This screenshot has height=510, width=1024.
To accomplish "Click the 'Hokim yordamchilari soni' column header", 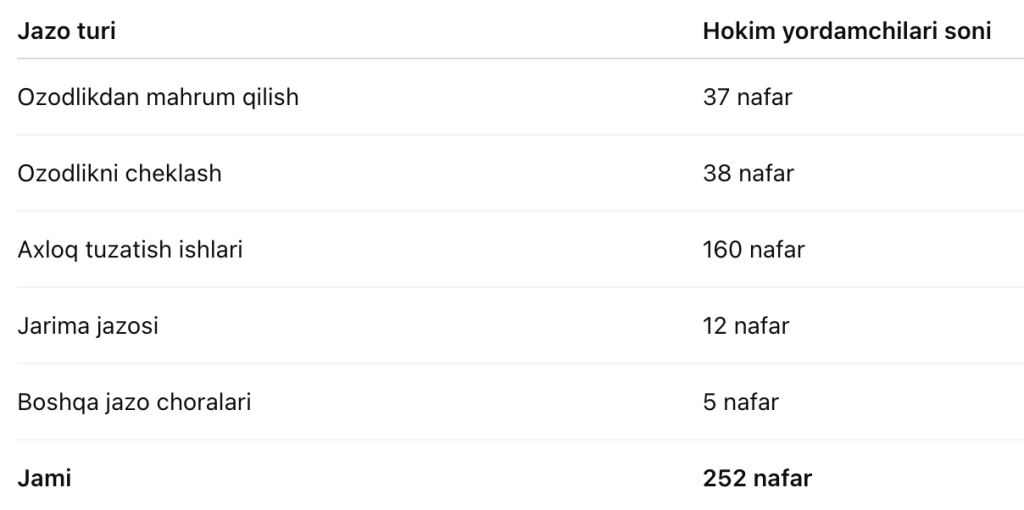I will [x=846, y=31].
